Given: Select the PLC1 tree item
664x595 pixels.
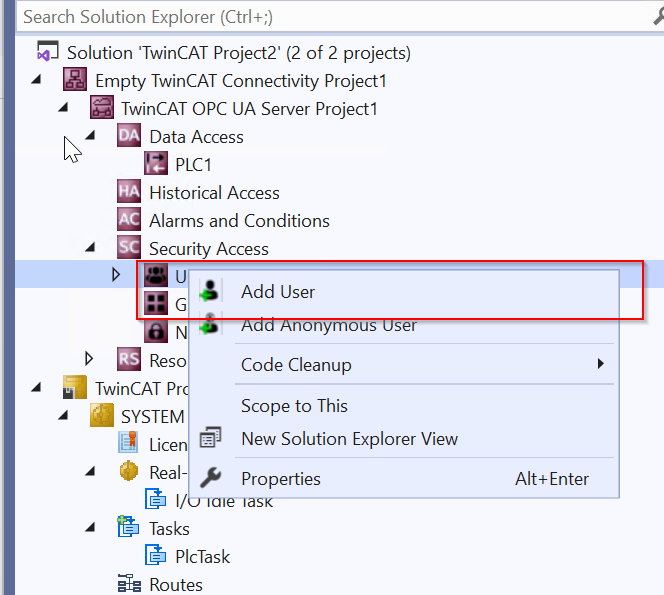Looking at the screenshot, I should [193, 165].
